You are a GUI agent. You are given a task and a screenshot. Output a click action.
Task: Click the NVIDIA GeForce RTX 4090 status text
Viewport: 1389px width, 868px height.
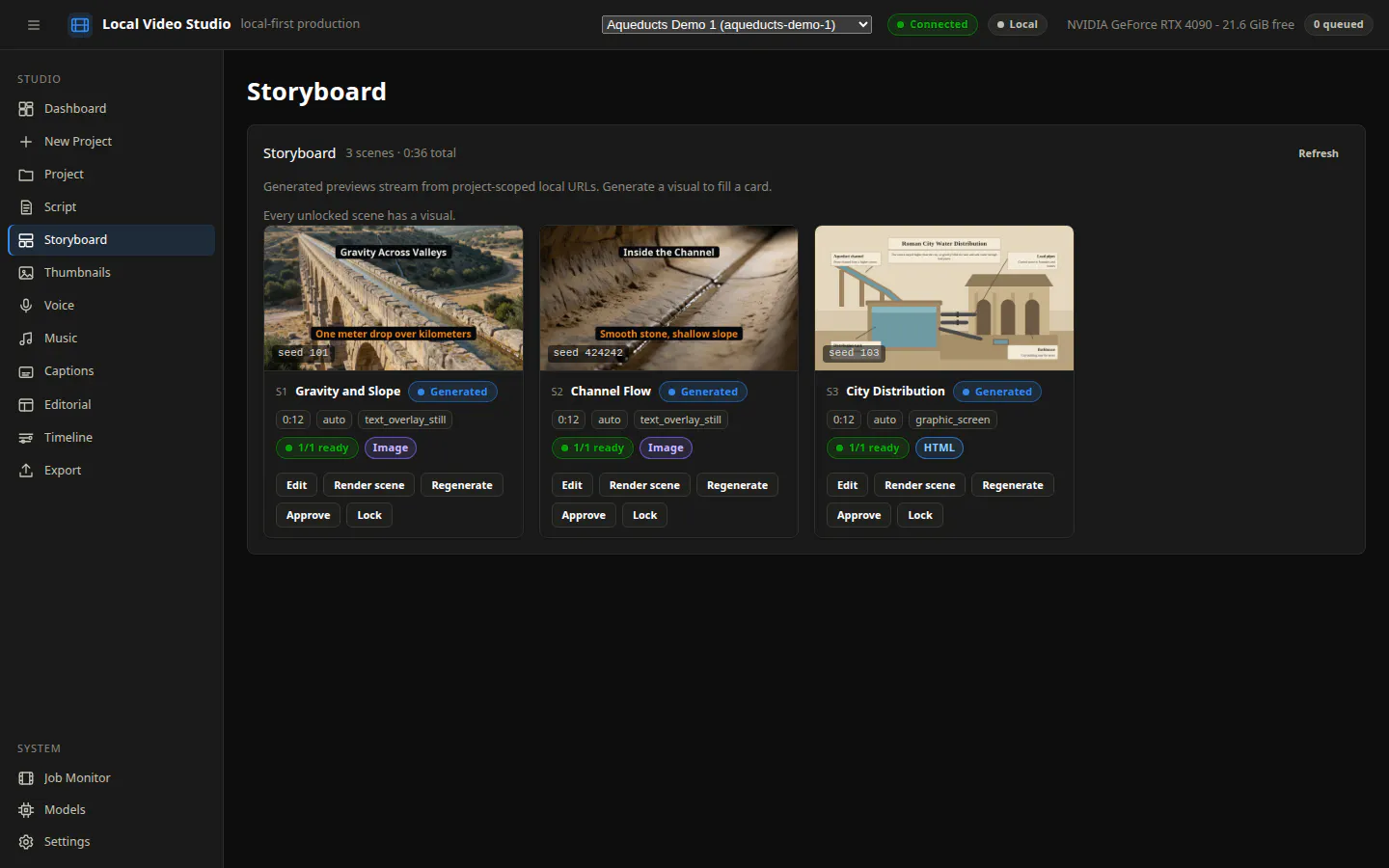1181,25
